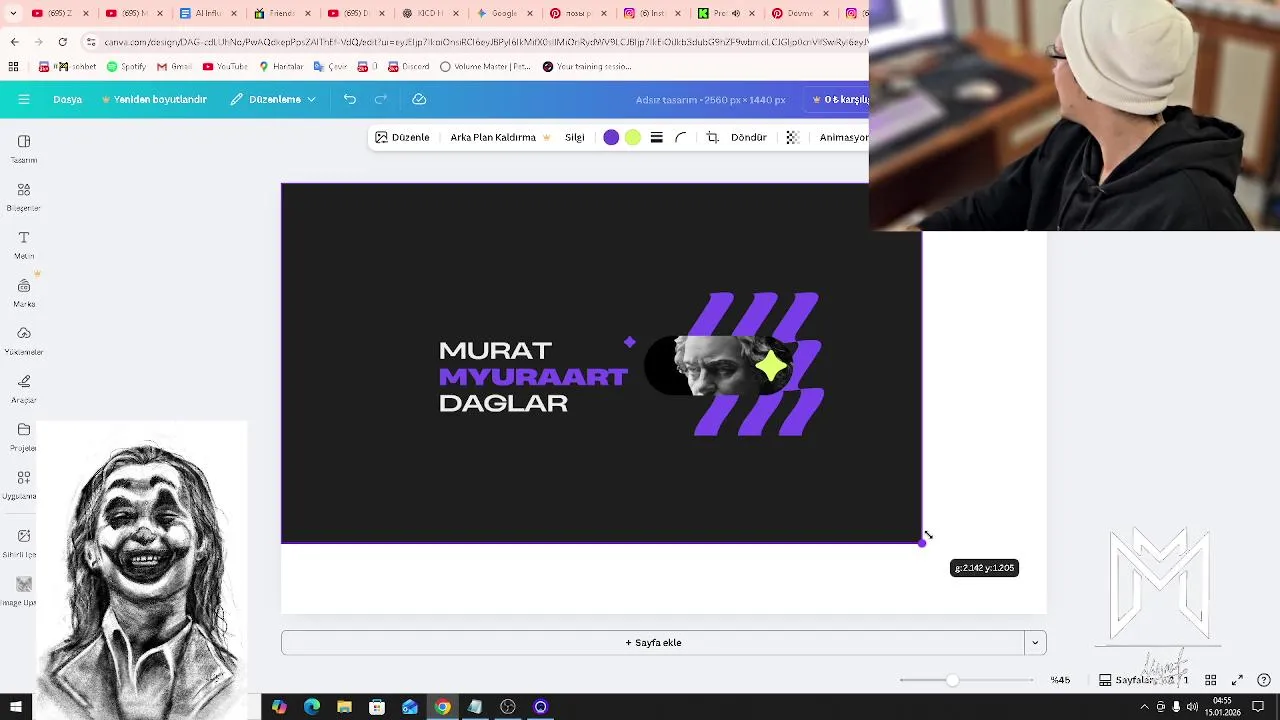Open the YouTube bookmark
The width and height of the screenshot is (1280, 720).
click(225, 67)
